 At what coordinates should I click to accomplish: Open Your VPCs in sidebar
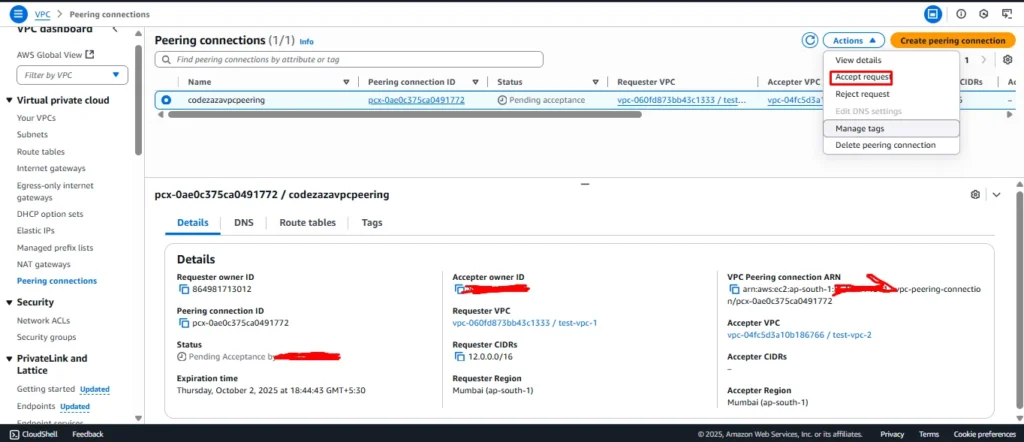click(x=36, y=118)
